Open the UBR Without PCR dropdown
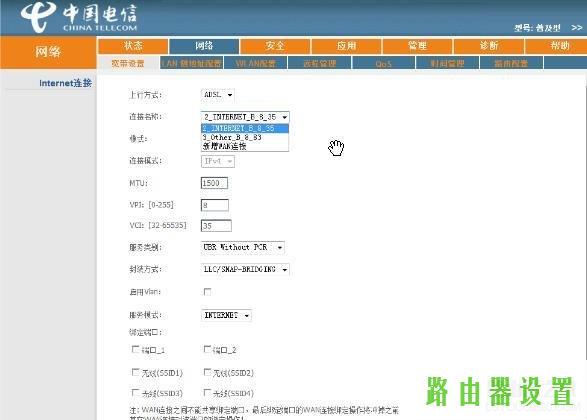Image resolution: width=587 pixels, height=420 pixels. point(243,247)
